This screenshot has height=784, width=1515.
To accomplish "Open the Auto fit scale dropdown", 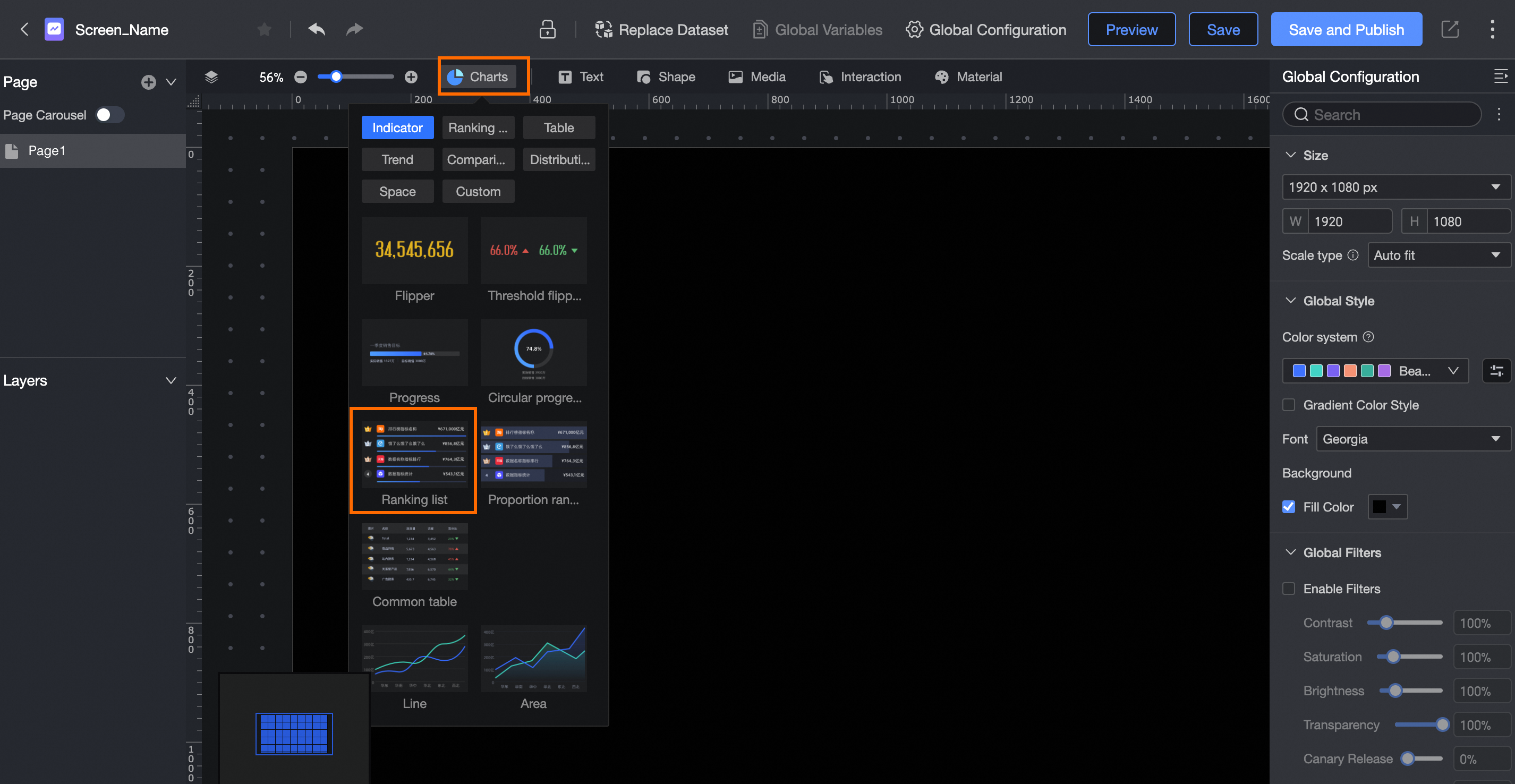I will 1438,255.
